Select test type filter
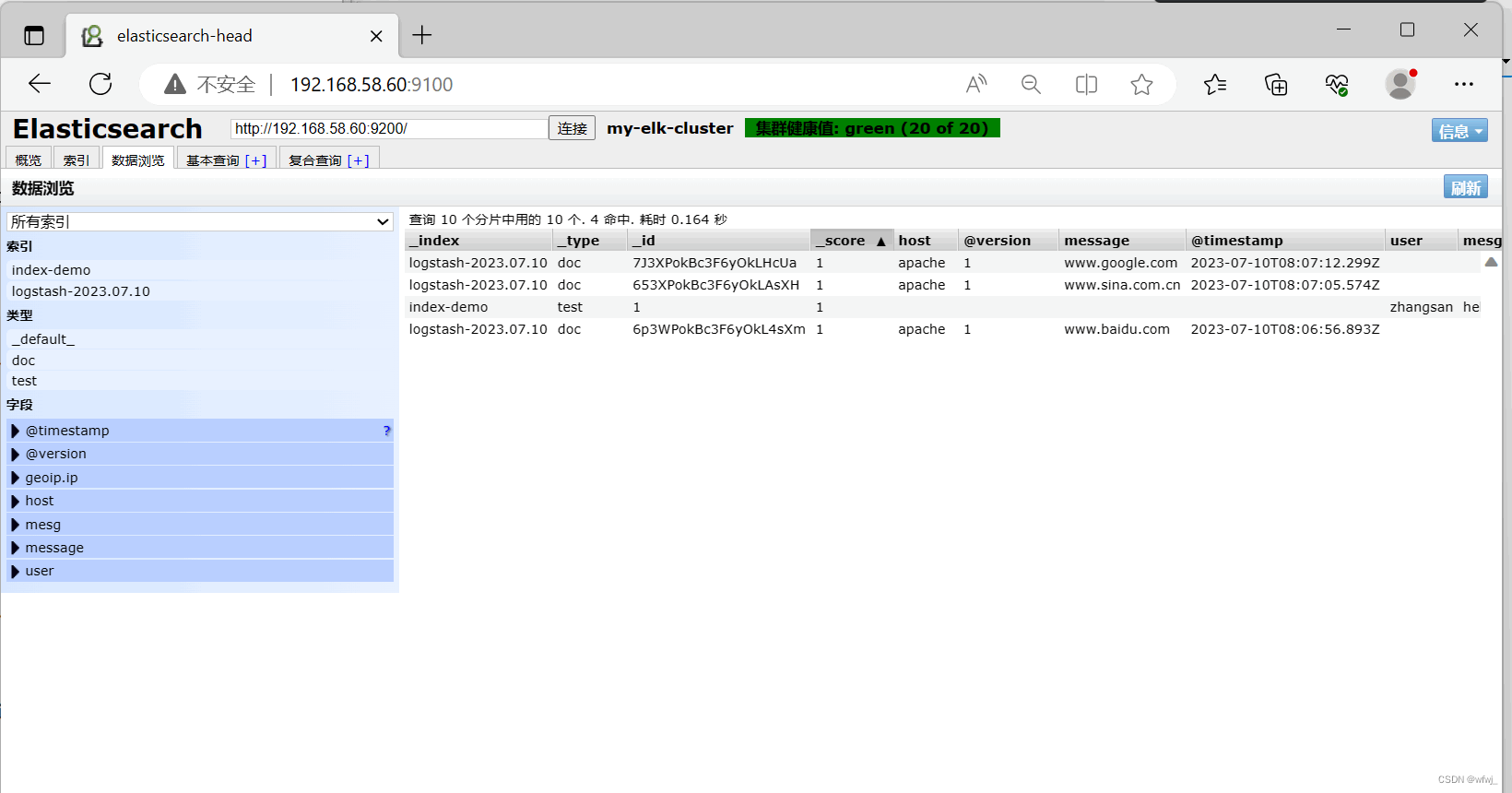Image resolution: width=1512 pixels, height=793 pixels. [200, 381]
